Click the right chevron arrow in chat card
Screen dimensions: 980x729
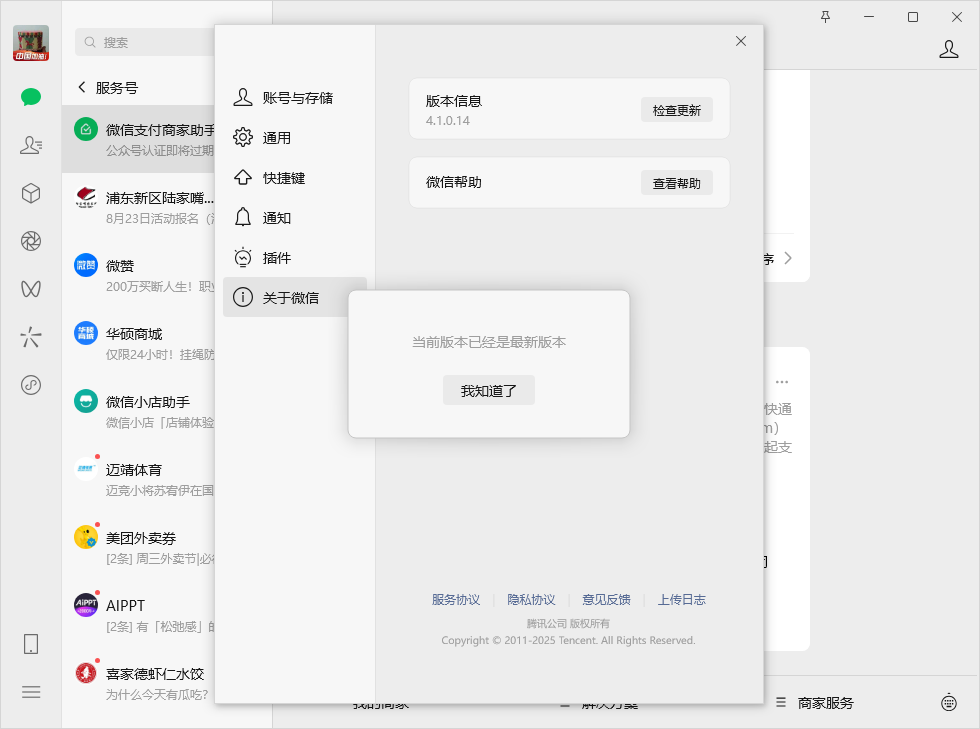pyautogui.click(x=788, y=258)
